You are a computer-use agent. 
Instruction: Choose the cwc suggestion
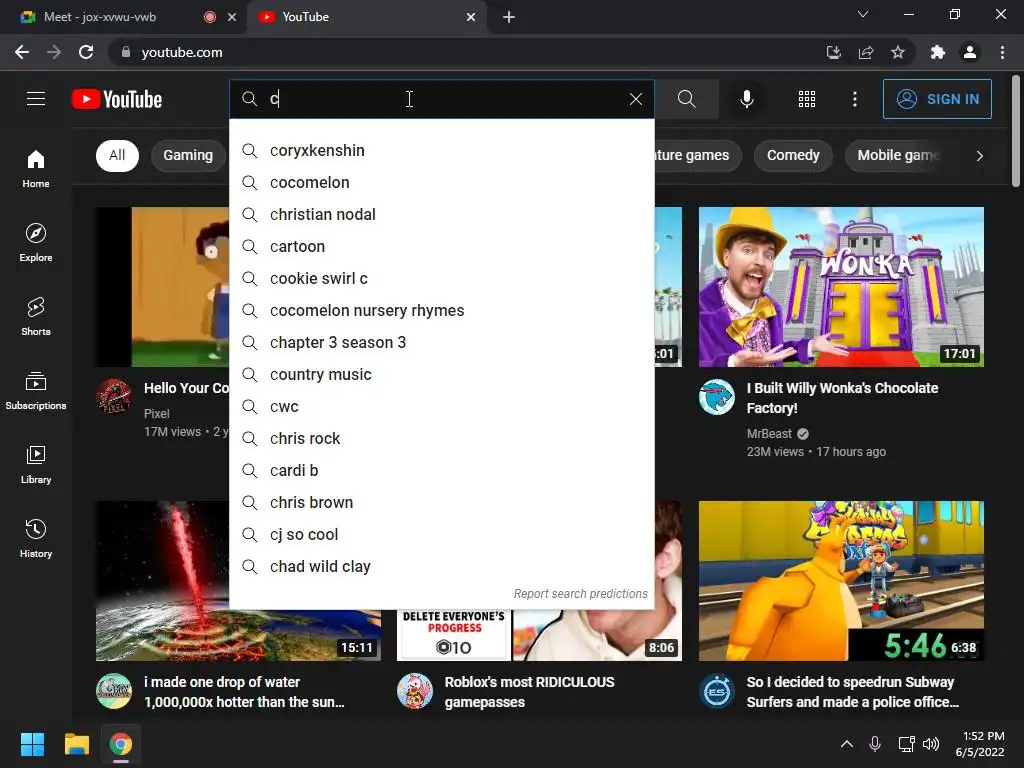tap(441, 406)
